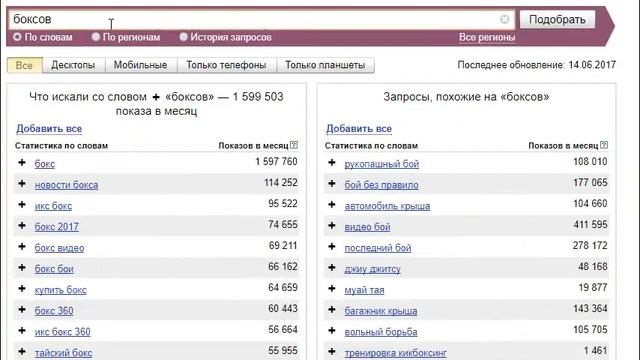Add 'муай тая' with its plus icon
This screenshot has height=360, width=640.
point(332,289)
